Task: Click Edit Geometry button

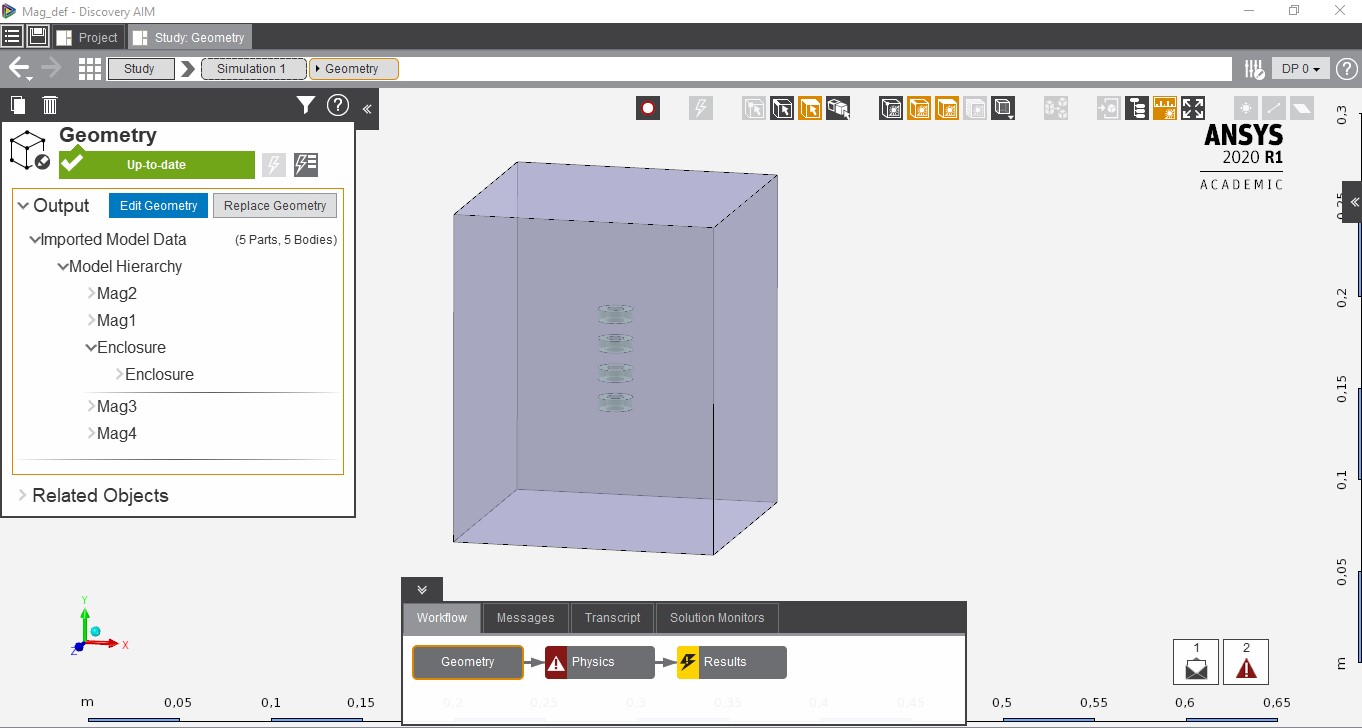Action: click(x=159, y=206)
